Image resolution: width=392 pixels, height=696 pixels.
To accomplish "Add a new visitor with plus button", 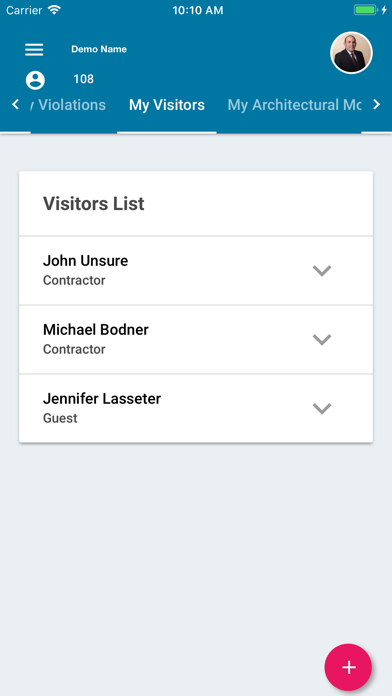I will (348, 667).
